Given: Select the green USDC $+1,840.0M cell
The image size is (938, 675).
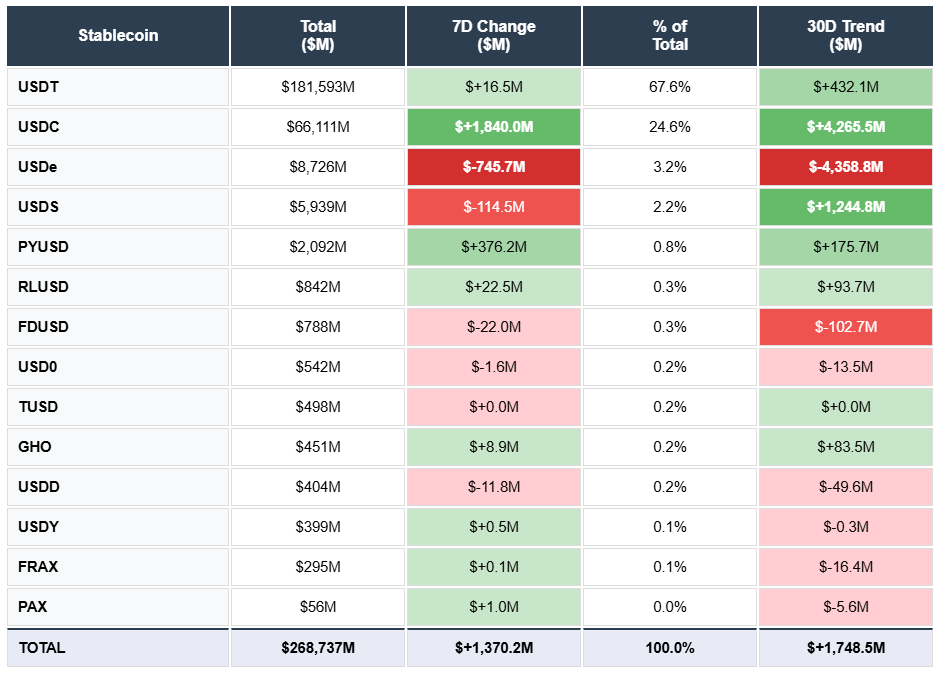Looking at the screenshot, I should coord(494,127).
